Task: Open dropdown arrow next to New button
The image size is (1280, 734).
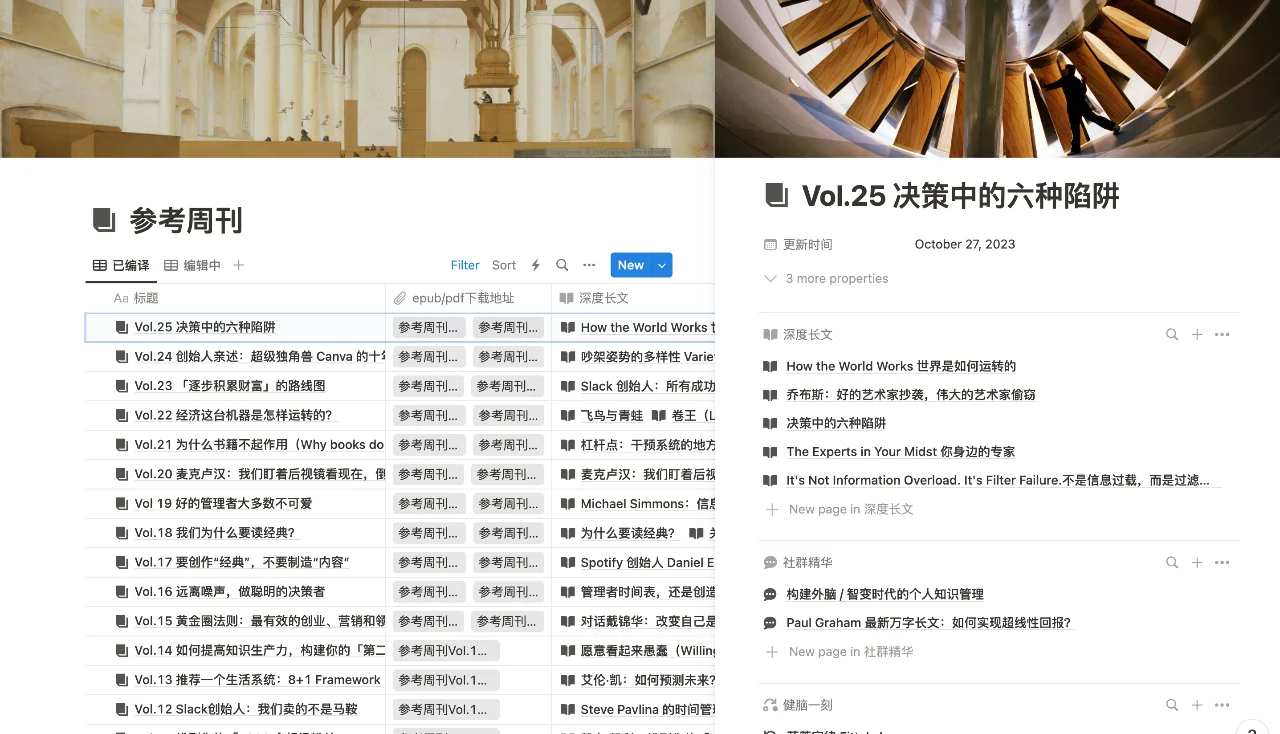Action: [661, 265]
